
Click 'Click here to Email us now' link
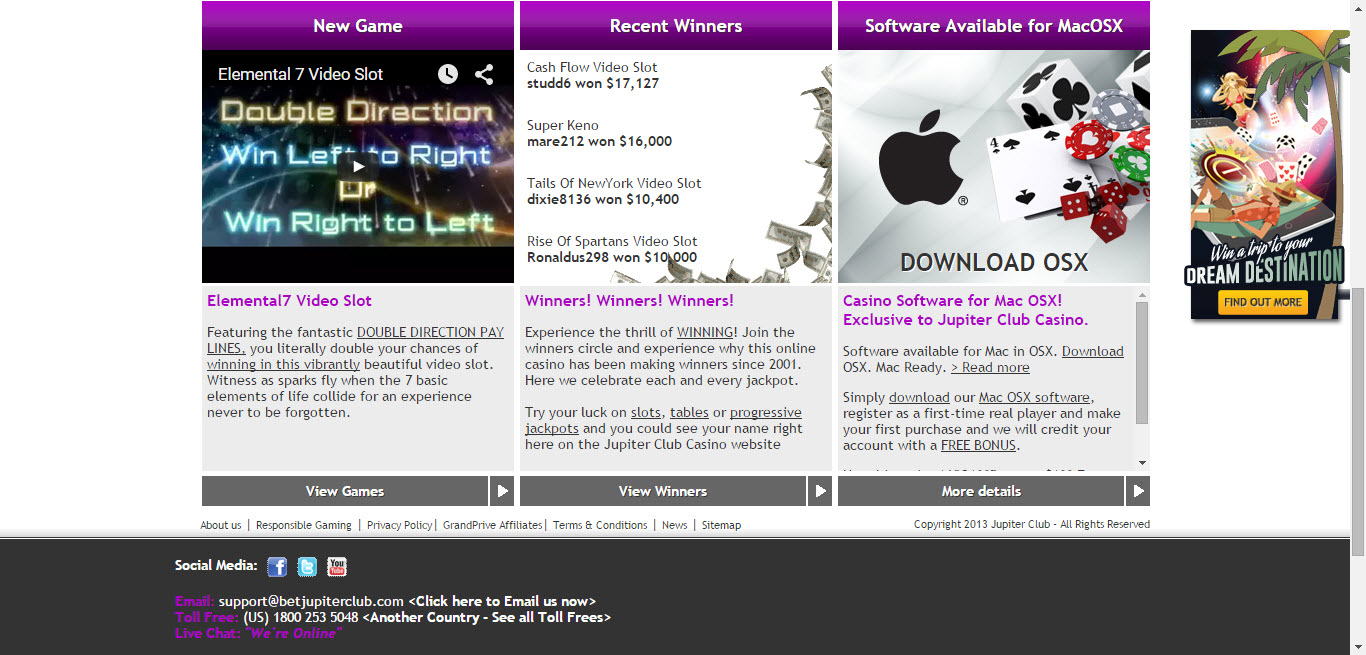(x=502, y=601)
